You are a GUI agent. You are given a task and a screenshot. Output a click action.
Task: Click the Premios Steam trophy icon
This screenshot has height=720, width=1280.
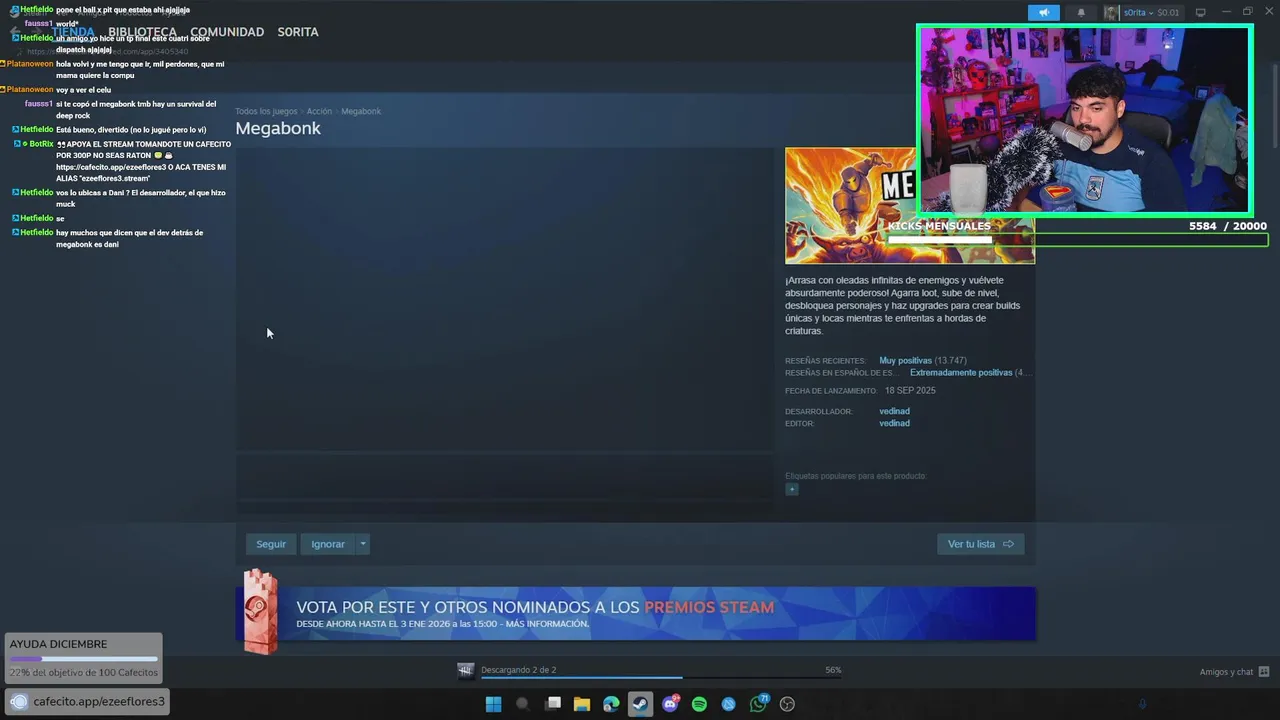(x=260, y=612)
